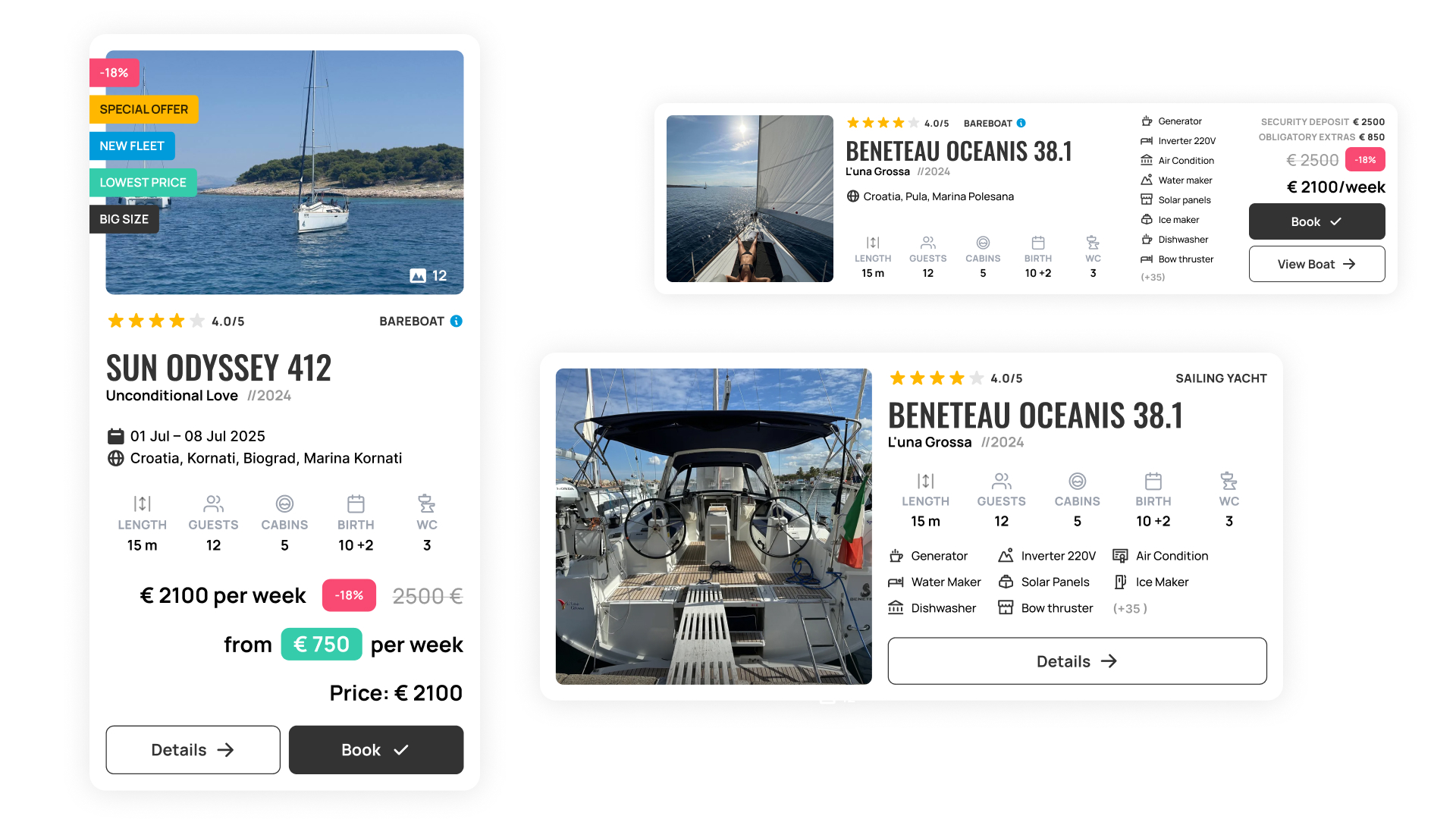Image resolution: width=1456 pixels, height=819 pixels.
Task: Click the Ice Maker icon on Sailing Yacht card
Action: 1120,582
